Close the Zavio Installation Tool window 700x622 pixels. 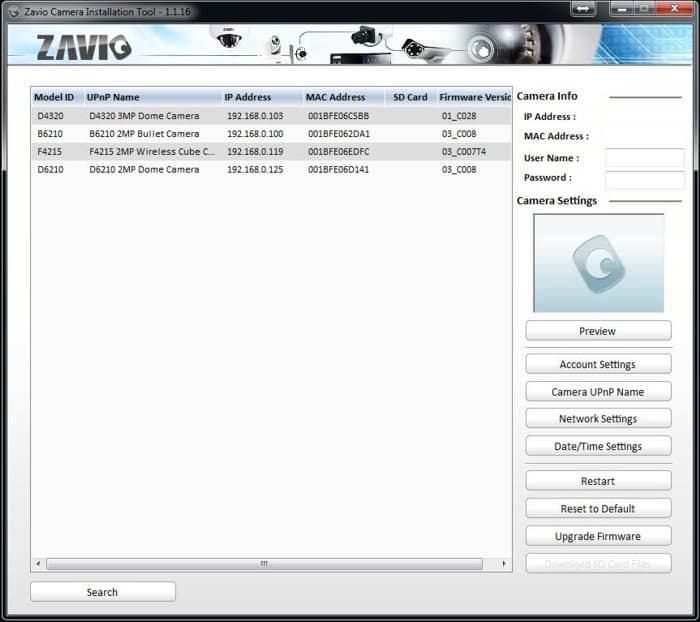point(675,8)
